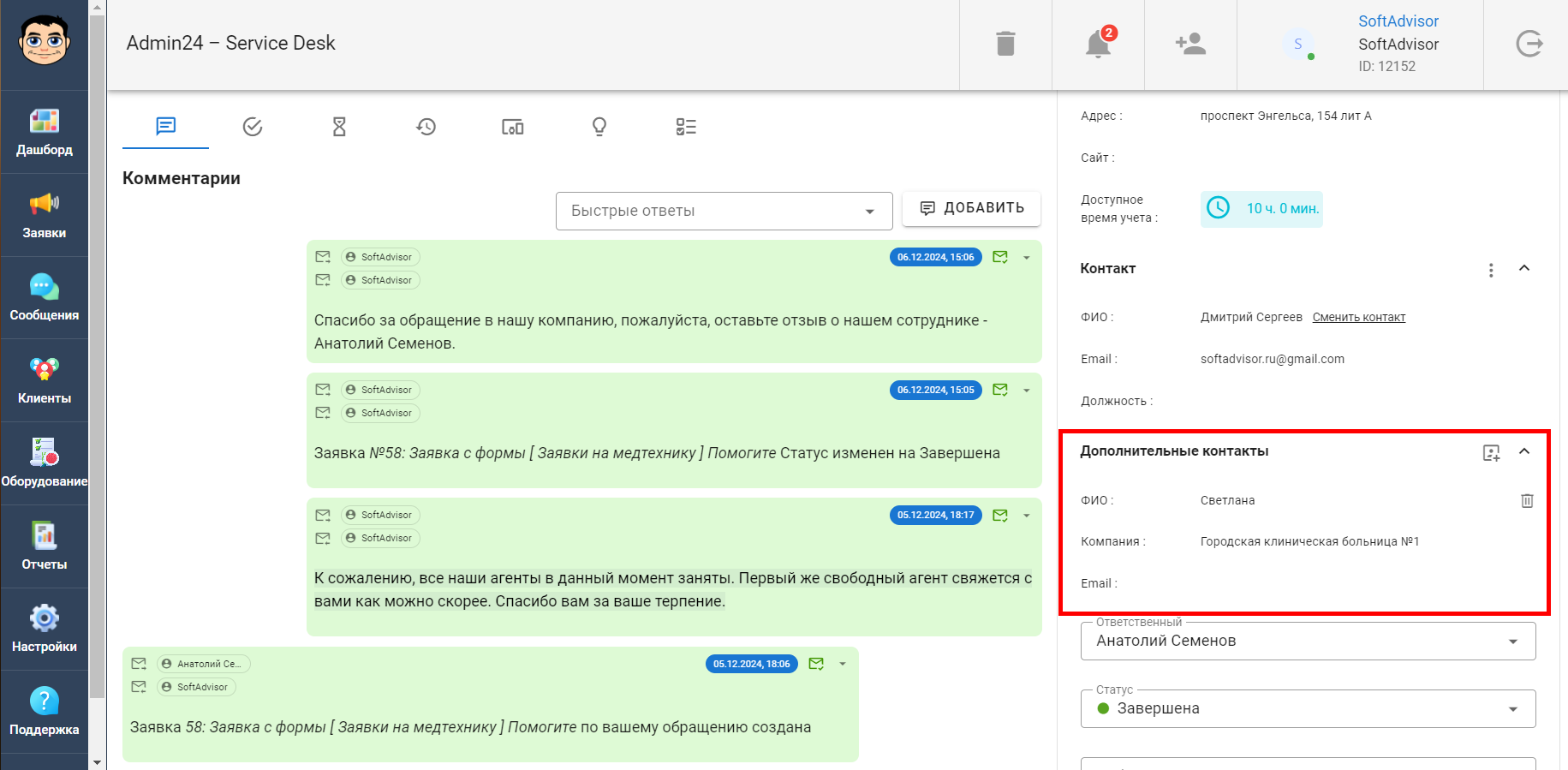Collapse the Дополнительные контакты section

tap(1524, 451)
